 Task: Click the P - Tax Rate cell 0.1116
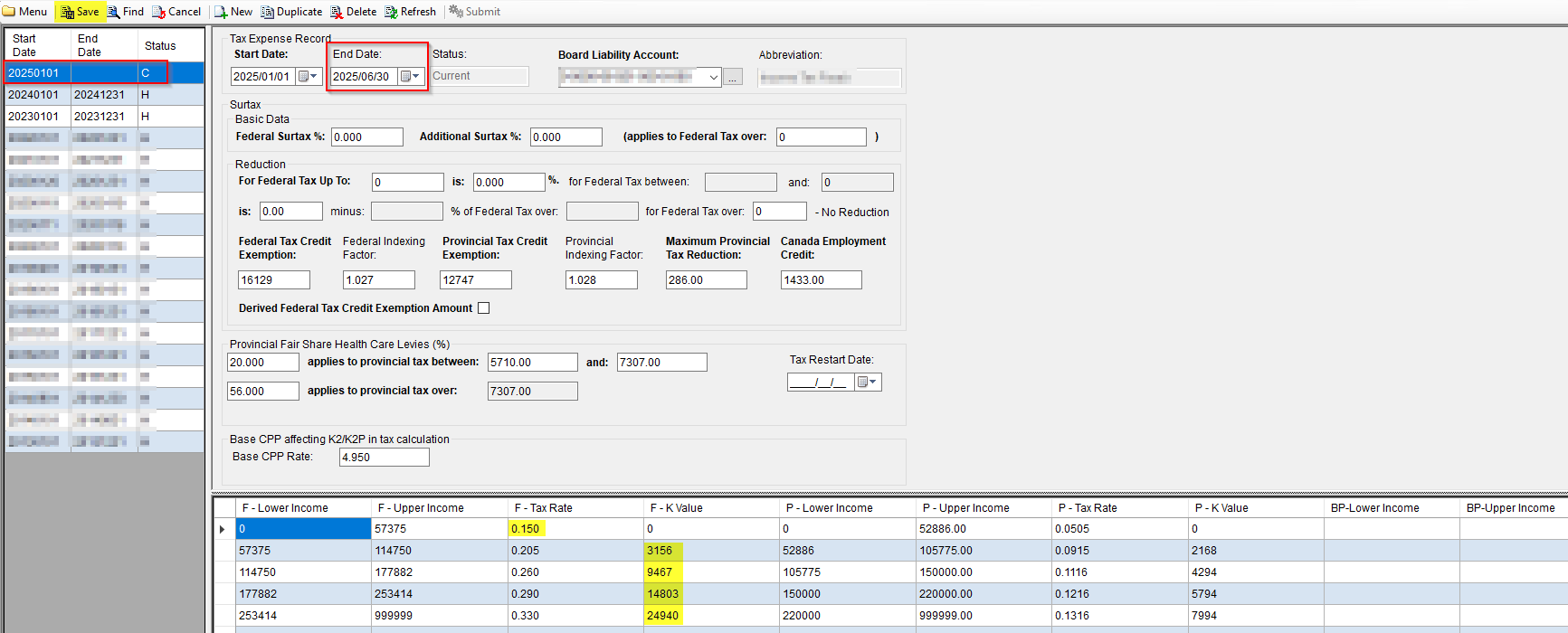click(x=1119, y=572)
